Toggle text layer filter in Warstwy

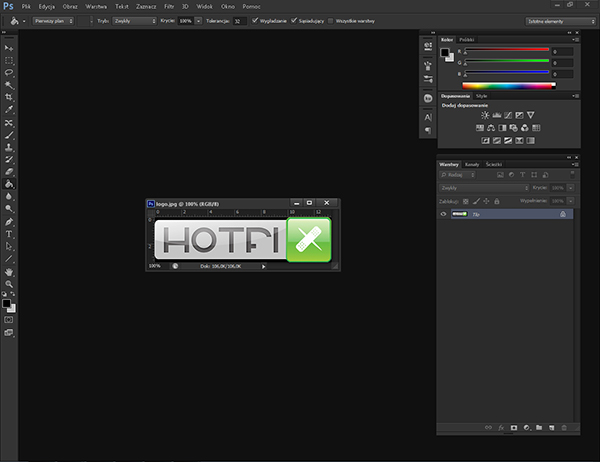click(x=523, y=175)
